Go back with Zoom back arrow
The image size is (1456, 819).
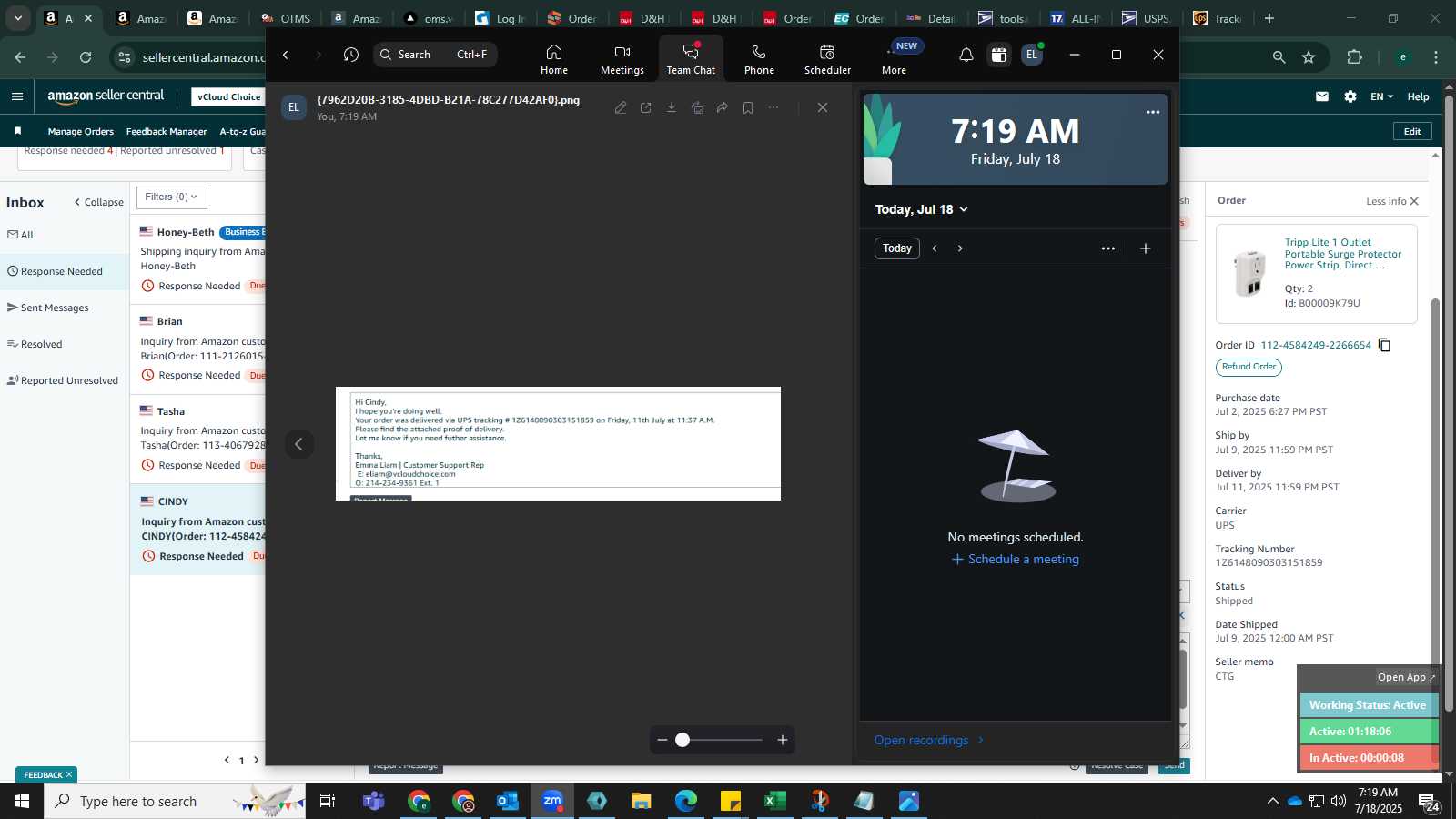286,55
